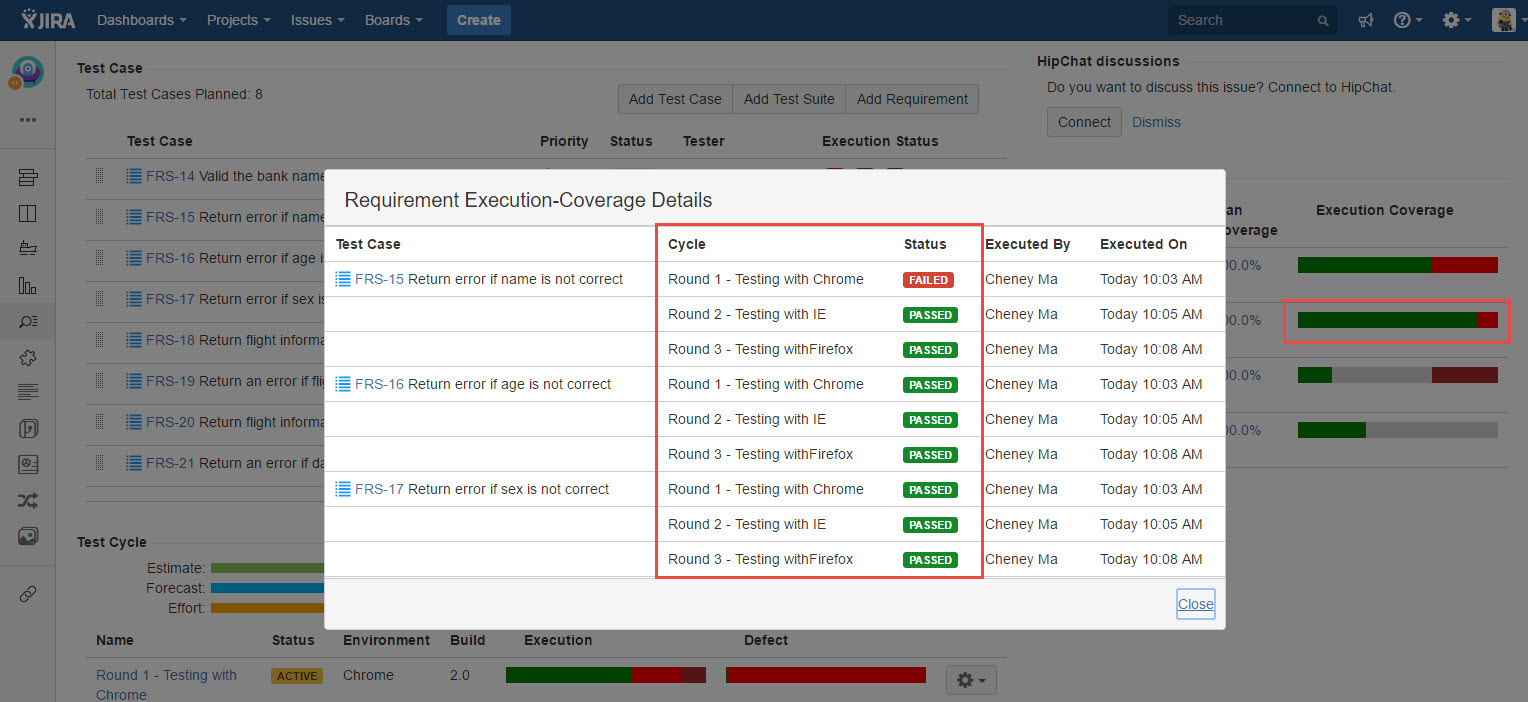
Task: Open FRS-15 test case link in dialog
Action: (379, 279)
